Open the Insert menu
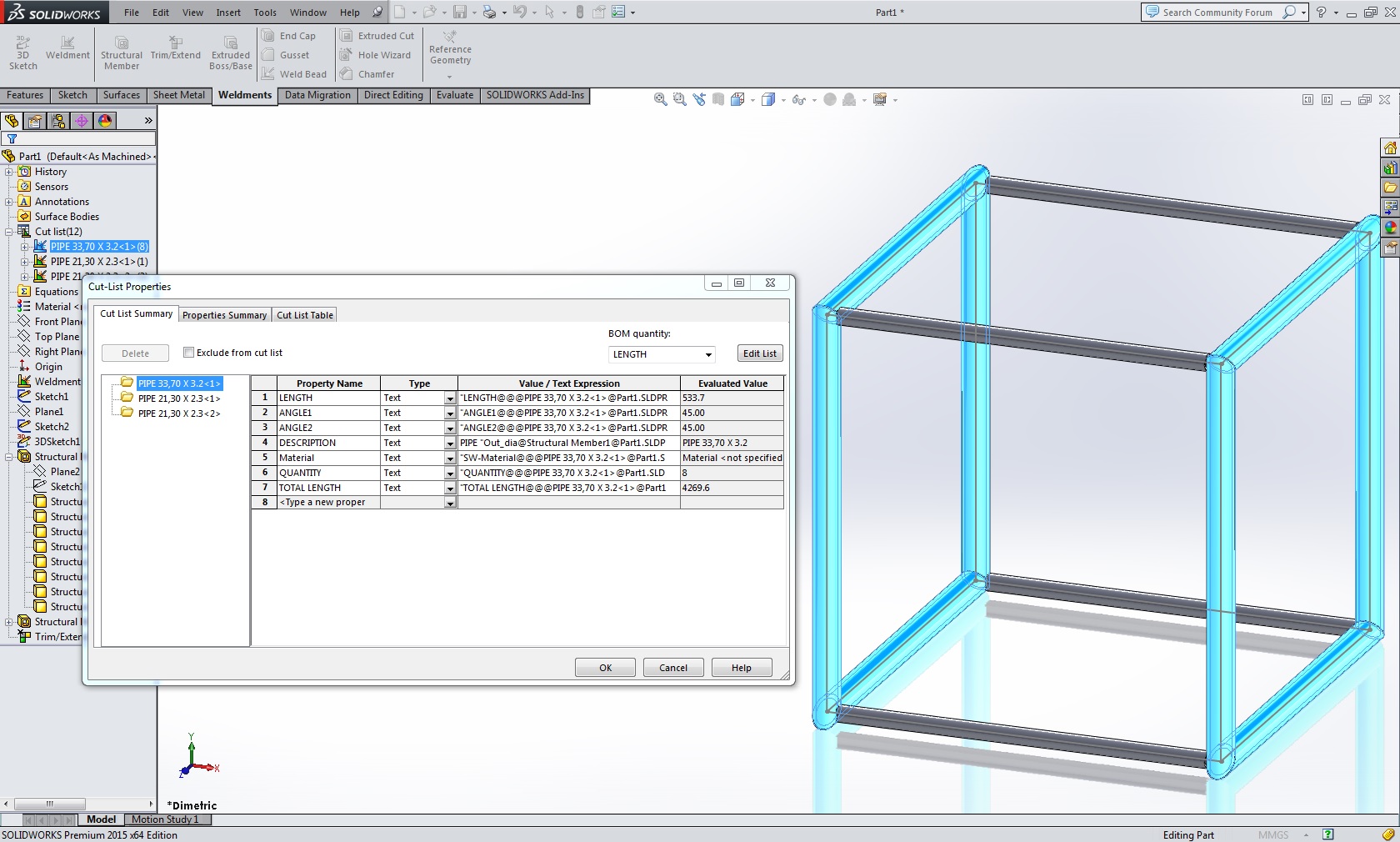Viewport: 1400px width, 842px height. (x=228, y=13)
